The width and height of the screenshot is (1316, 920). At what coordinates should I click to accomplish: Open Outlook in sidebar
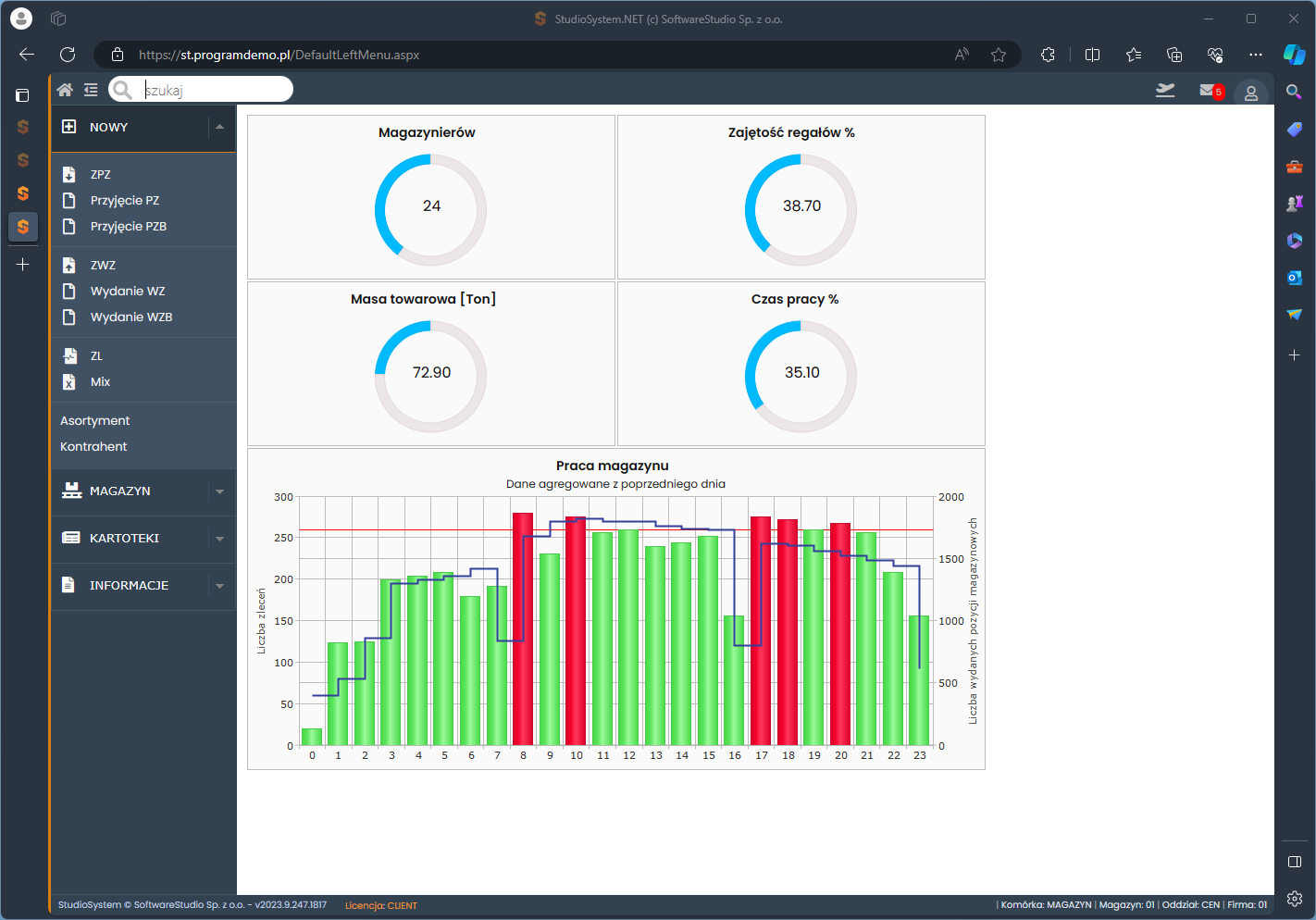1295,278
